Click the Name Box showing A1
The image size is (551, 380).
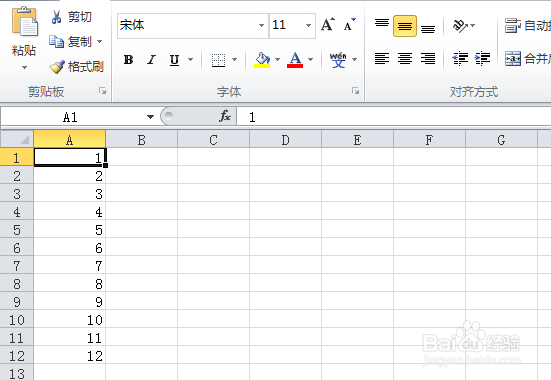tap(70, 117)
